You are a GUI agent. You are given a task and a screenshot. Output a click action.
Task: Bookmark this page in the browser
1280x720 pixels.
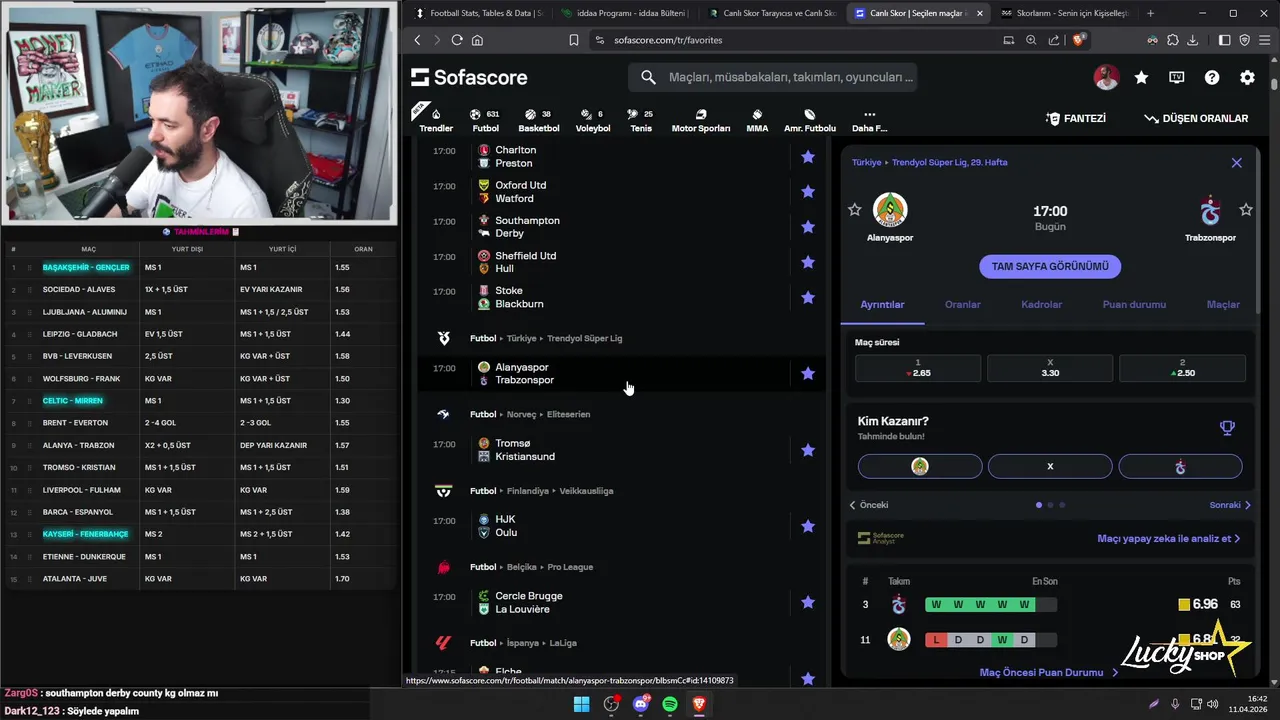click(x=574, y=40)
